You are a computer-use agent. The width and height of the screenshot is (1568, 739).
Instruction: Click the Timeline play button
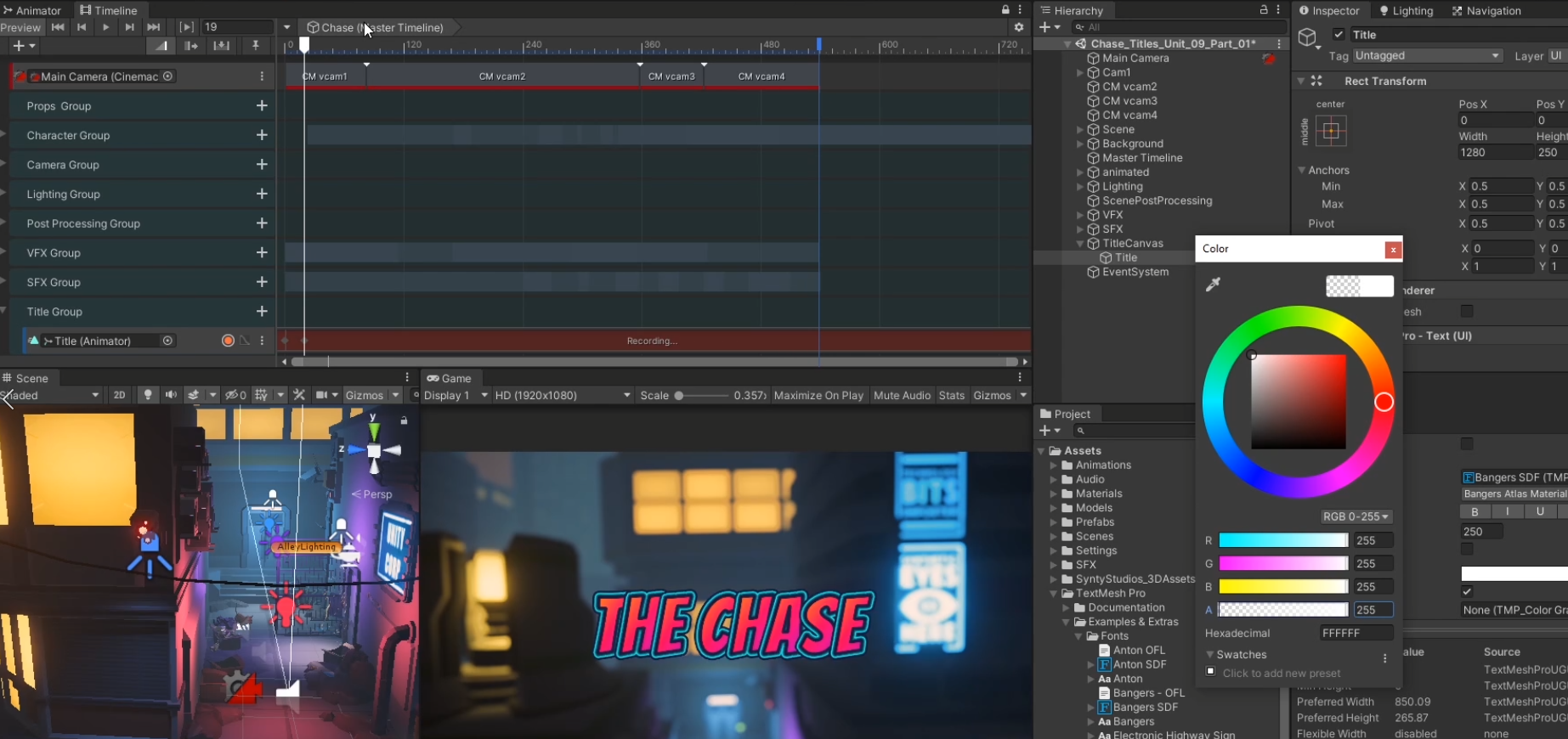(105, 27)
